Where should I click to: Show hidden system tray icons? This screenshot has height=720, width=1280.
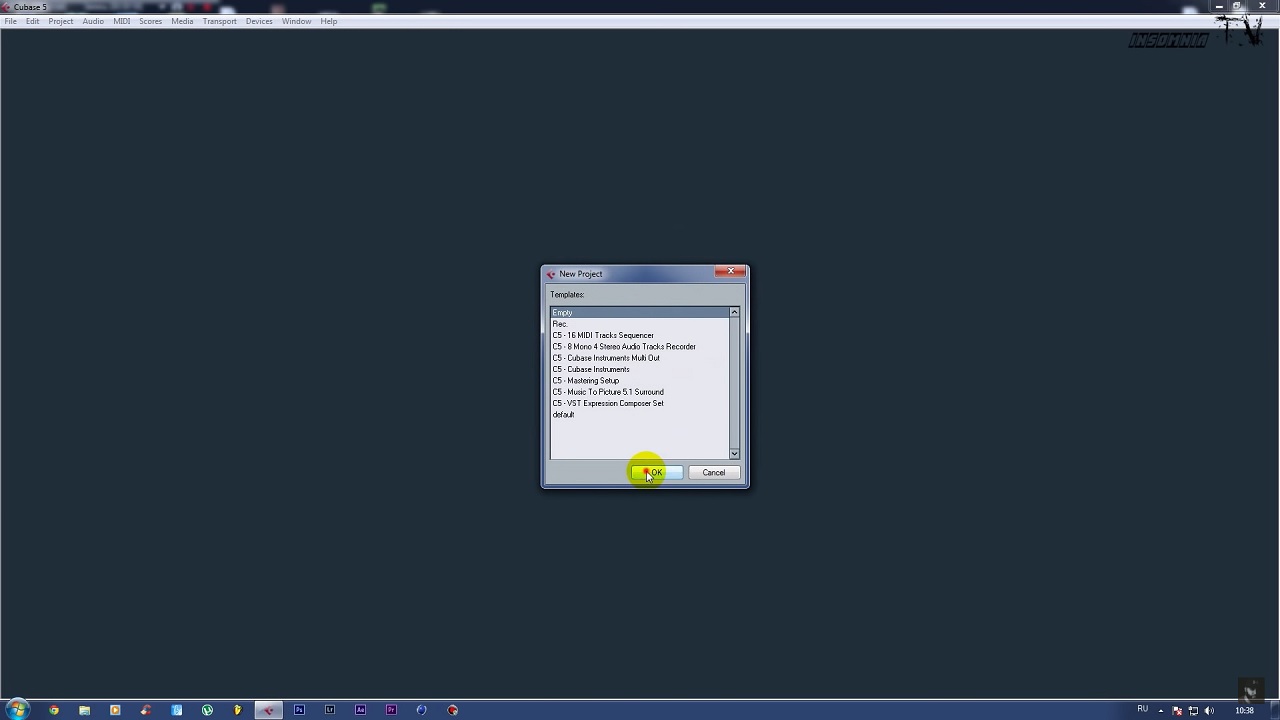[x=1160, y=710]
